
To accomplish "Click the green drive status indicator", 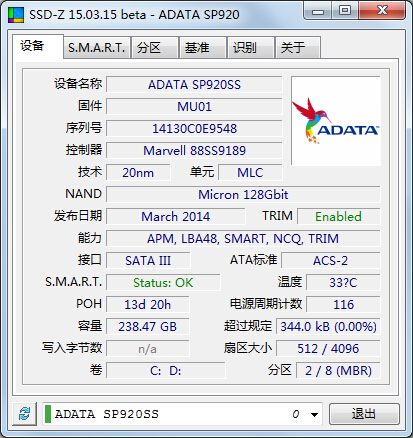I will (48, 414).
